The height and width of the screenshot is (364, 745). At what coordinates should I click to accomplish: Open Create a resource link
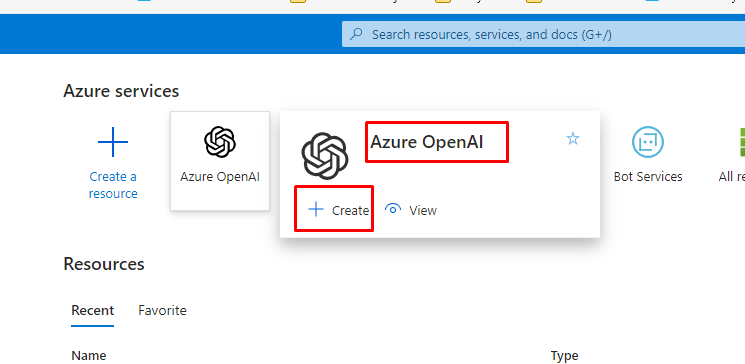point(113,185)
